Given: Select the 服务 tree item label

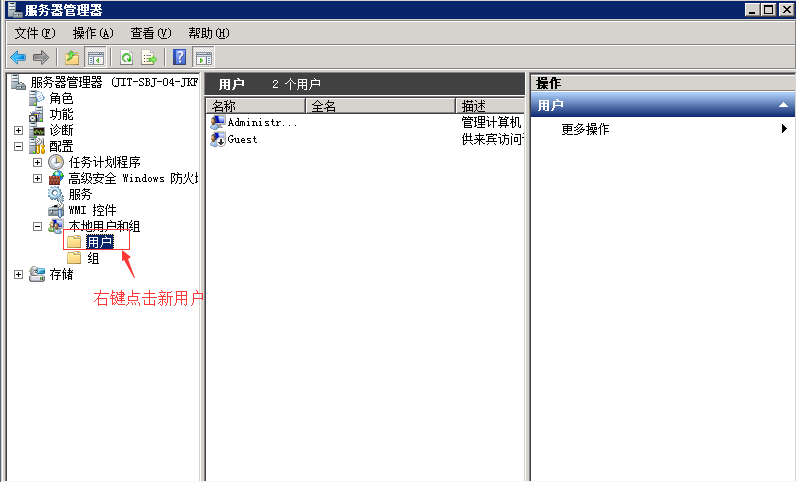Looking at the screenshot, I should (x=80, y=195).
